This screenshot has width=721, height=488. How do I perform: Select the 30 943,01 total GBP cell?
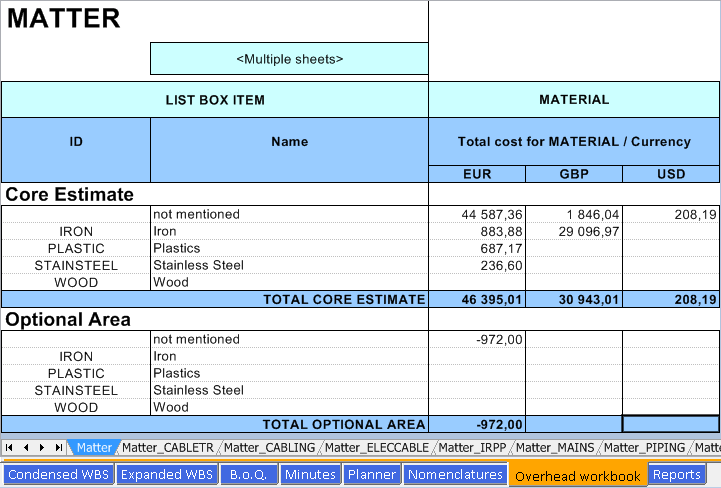pos(574,299)
